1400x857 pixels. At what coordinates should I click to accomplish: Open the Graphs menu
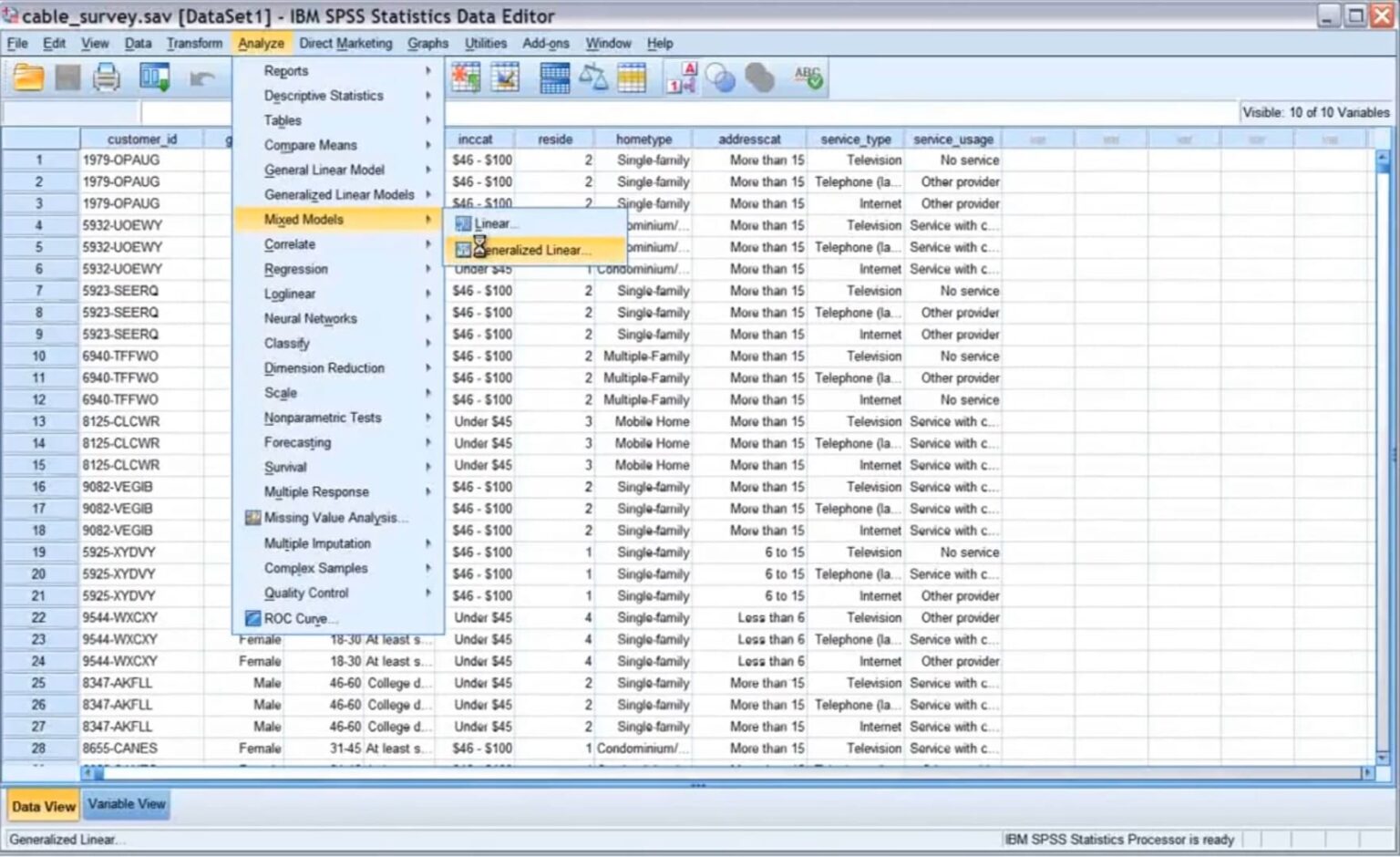tap(427, 43)
